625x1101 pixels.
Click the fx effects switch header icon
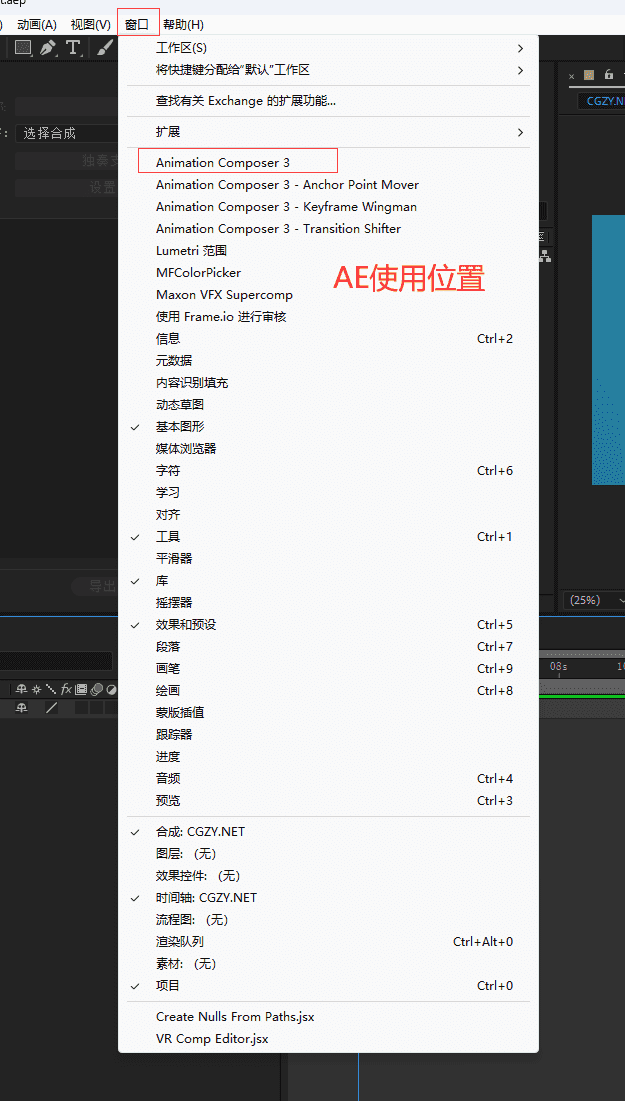pos(66,689)
